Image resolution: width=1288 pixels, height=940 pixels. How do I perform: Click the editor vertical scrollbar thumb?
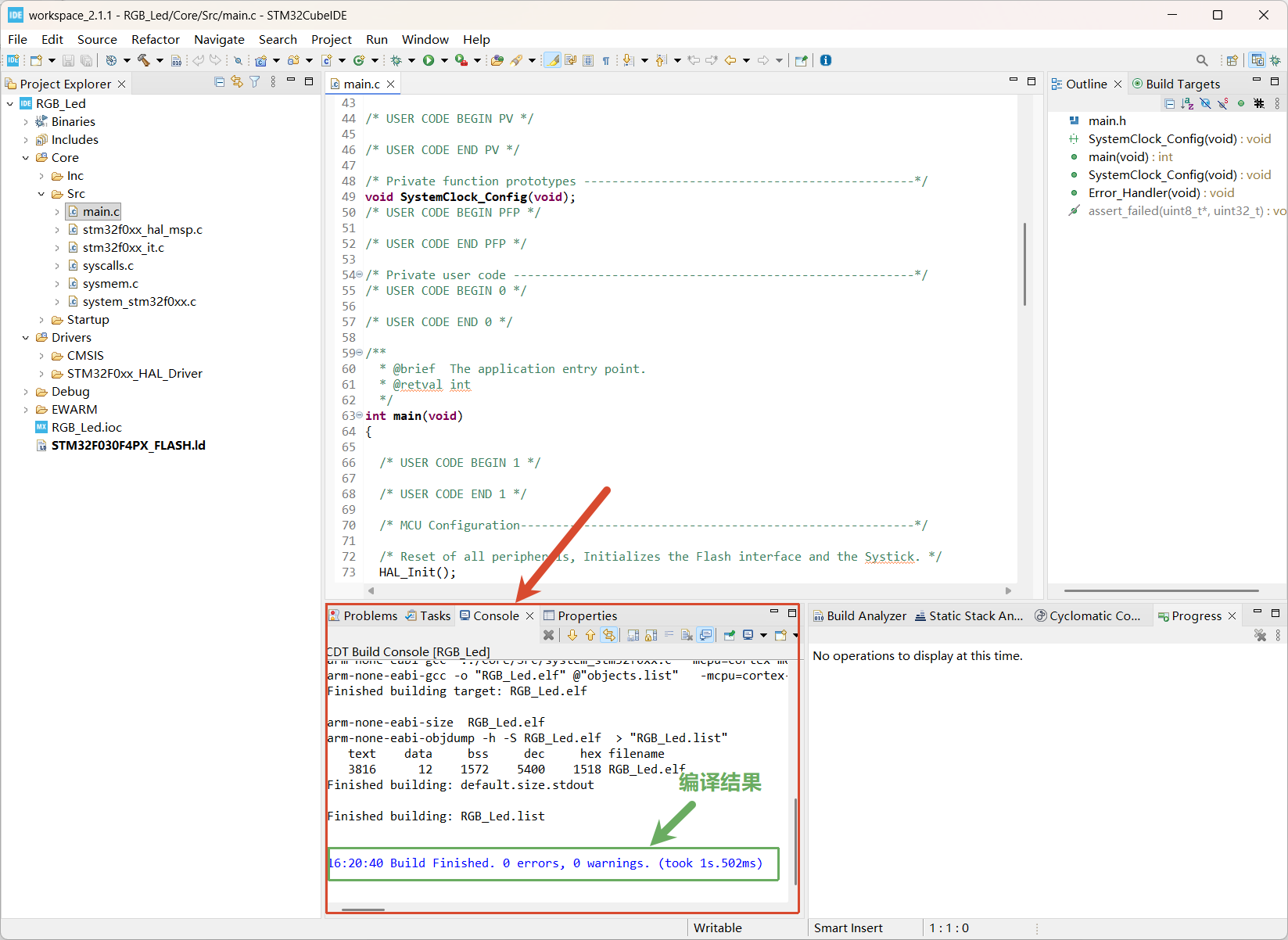(1024, 264)
